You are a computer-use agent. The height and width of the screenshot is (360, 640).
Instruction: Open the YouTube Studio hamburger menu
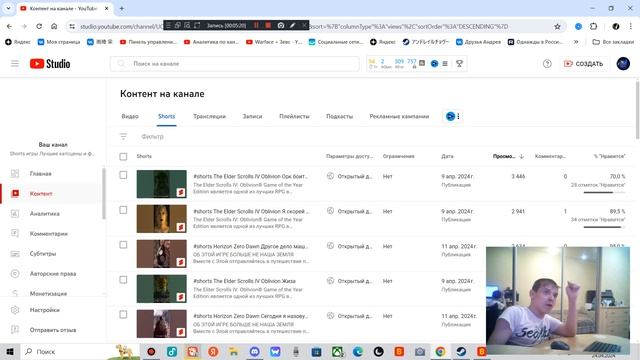click(15, 64)
